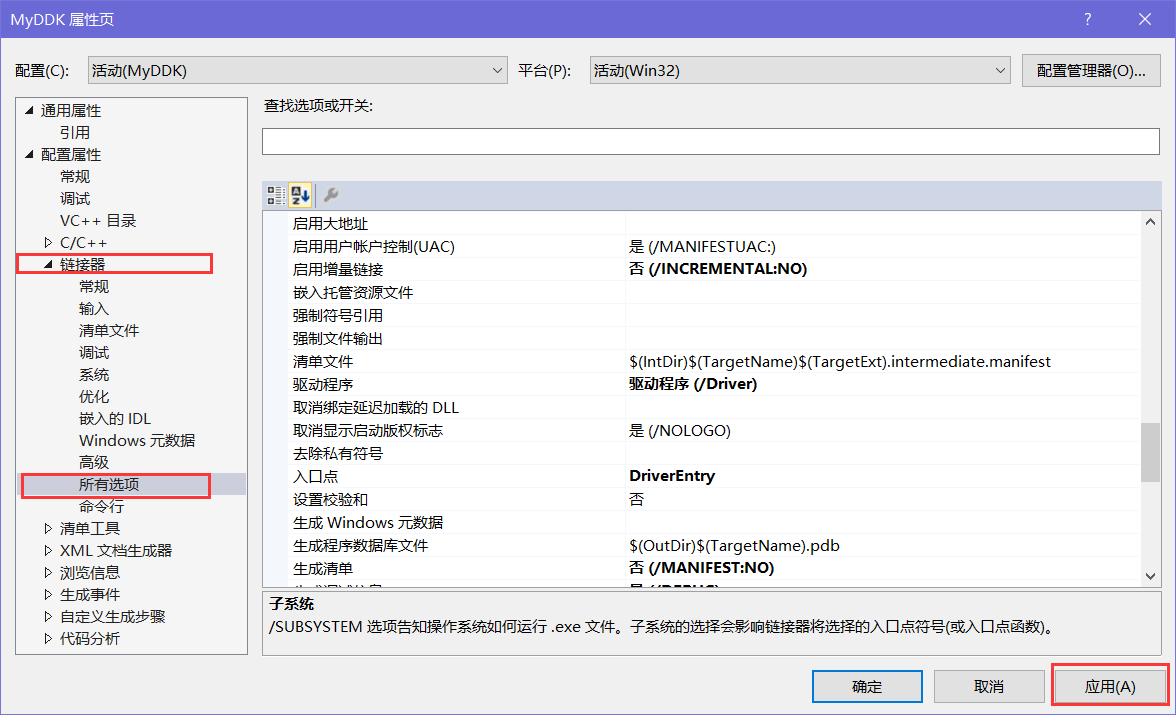The image size is (1176, 715).
Task: Click the 确定 button
Action: click(867, 686)
